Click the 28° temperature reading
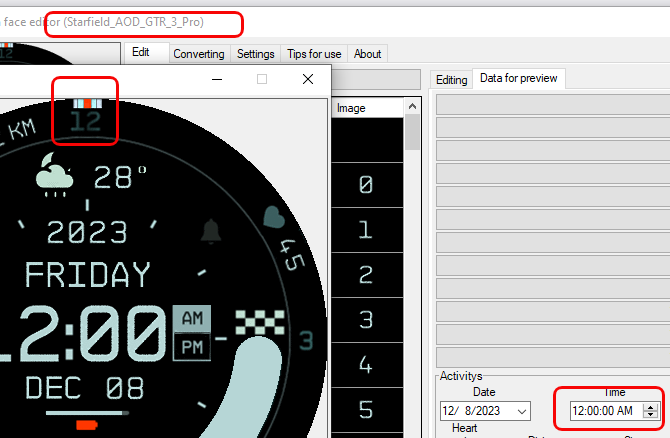 (120, 177)
